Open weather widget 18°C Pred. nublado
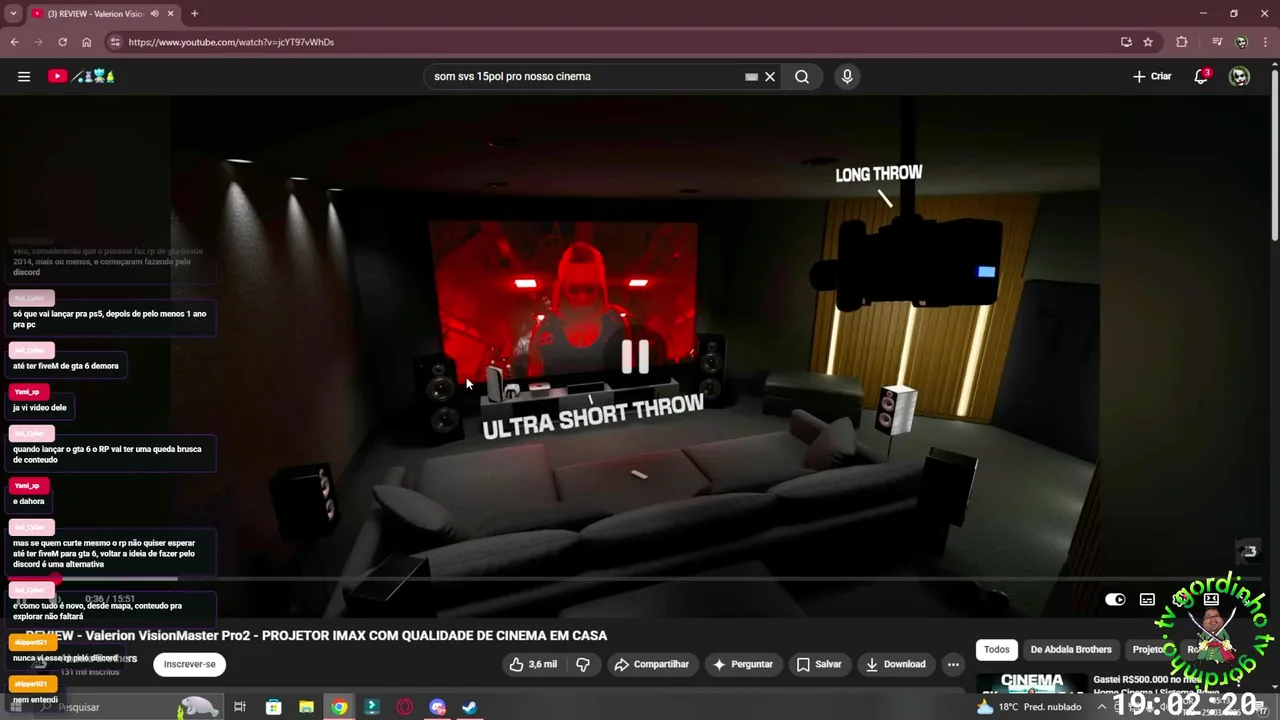 point(1030,707)
